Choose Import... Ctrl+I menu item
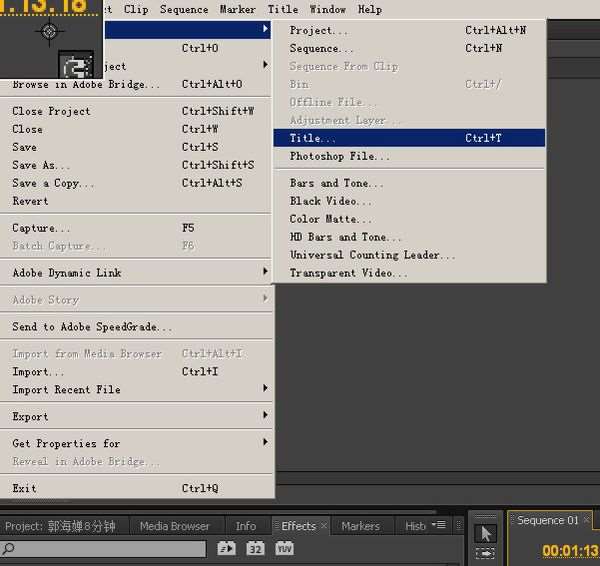Image resolution: width=600 pixels, height=566 pixels. point(135,372)
